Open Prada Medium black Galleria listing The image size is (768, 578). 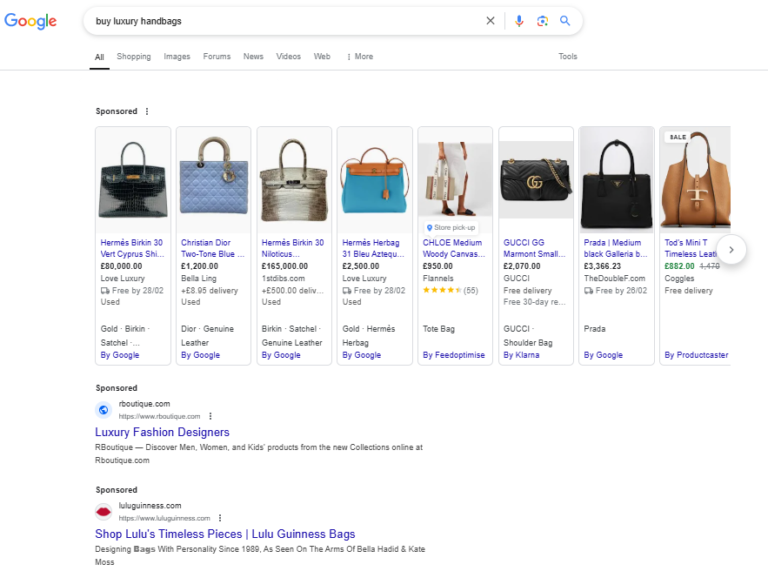[615, 248]
